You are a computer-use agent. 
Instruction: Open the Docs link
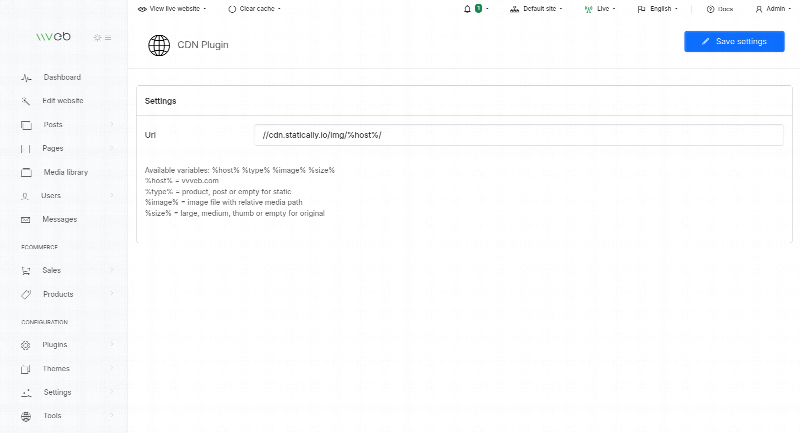[x=719, y=8]
